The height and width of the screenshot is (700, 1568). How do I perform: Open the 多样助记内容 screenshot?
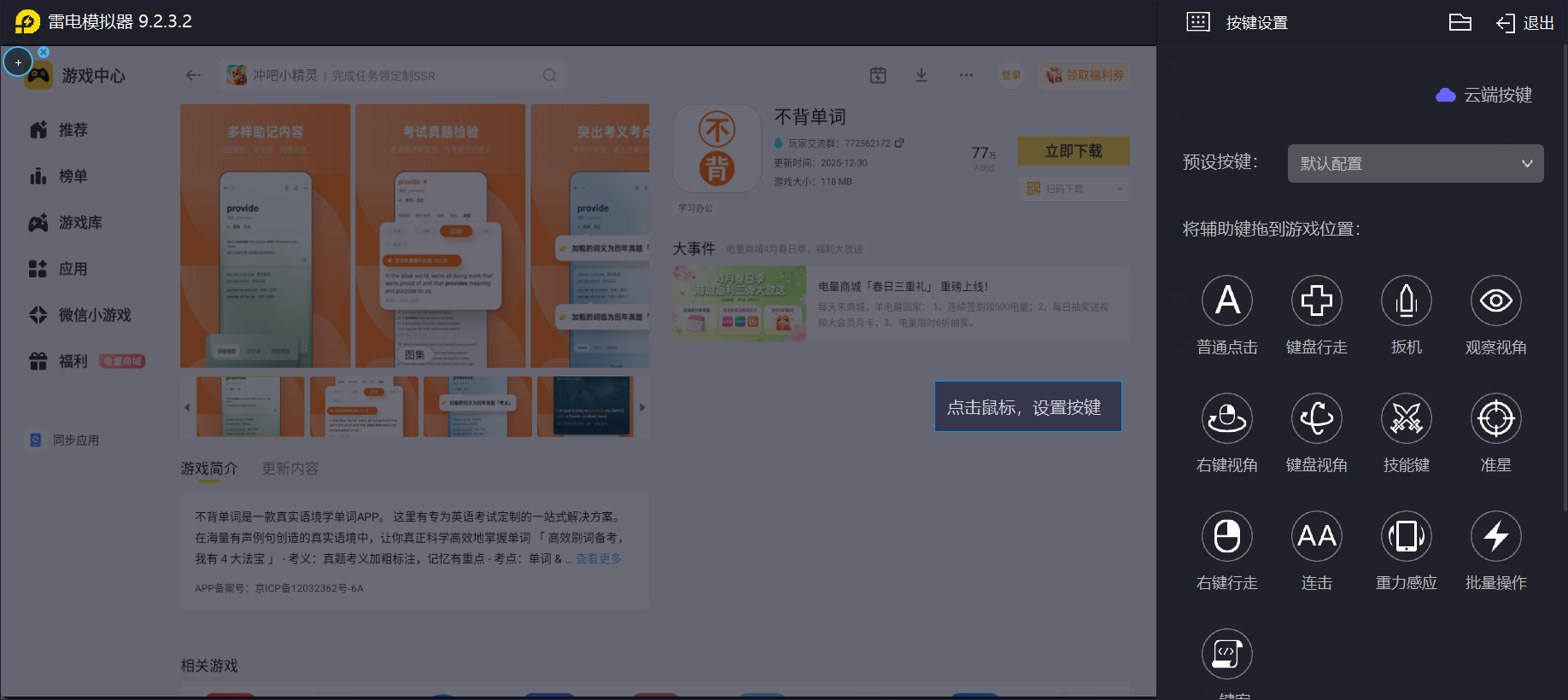pos(266,236)
